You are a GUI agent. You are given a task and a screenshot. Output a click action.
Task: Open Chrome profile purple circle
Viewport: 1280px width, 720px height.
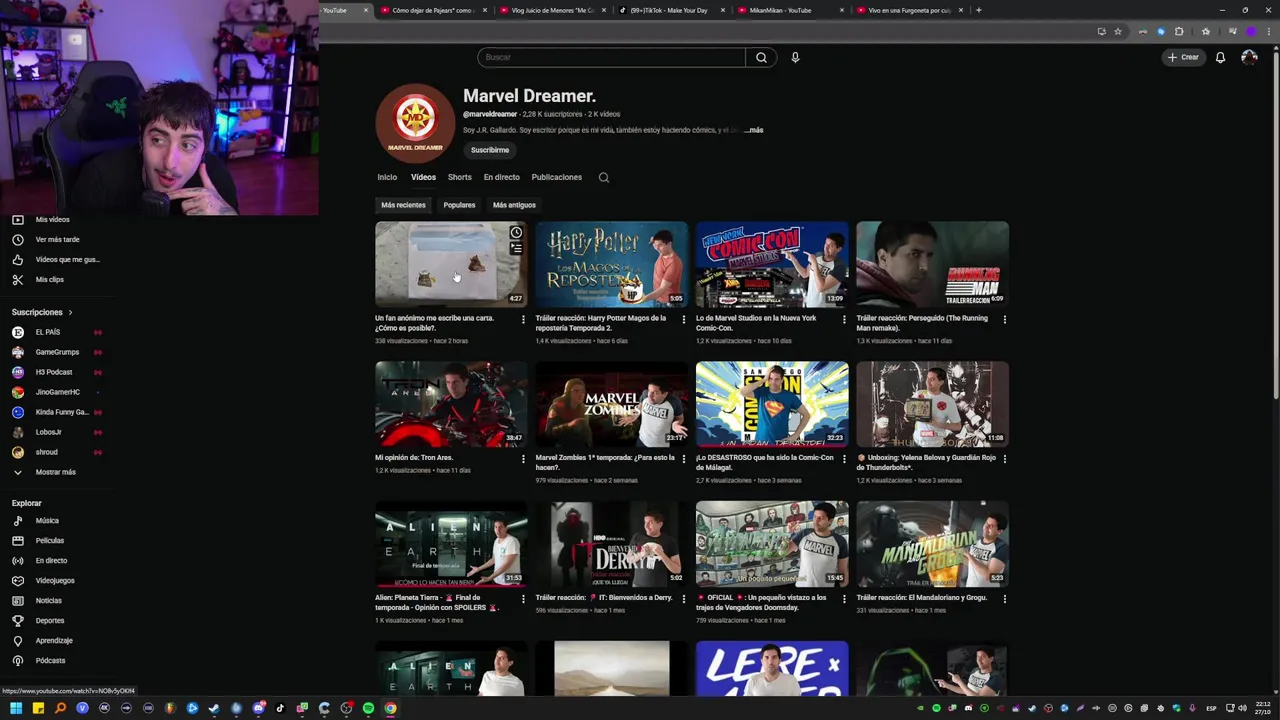1250,31
